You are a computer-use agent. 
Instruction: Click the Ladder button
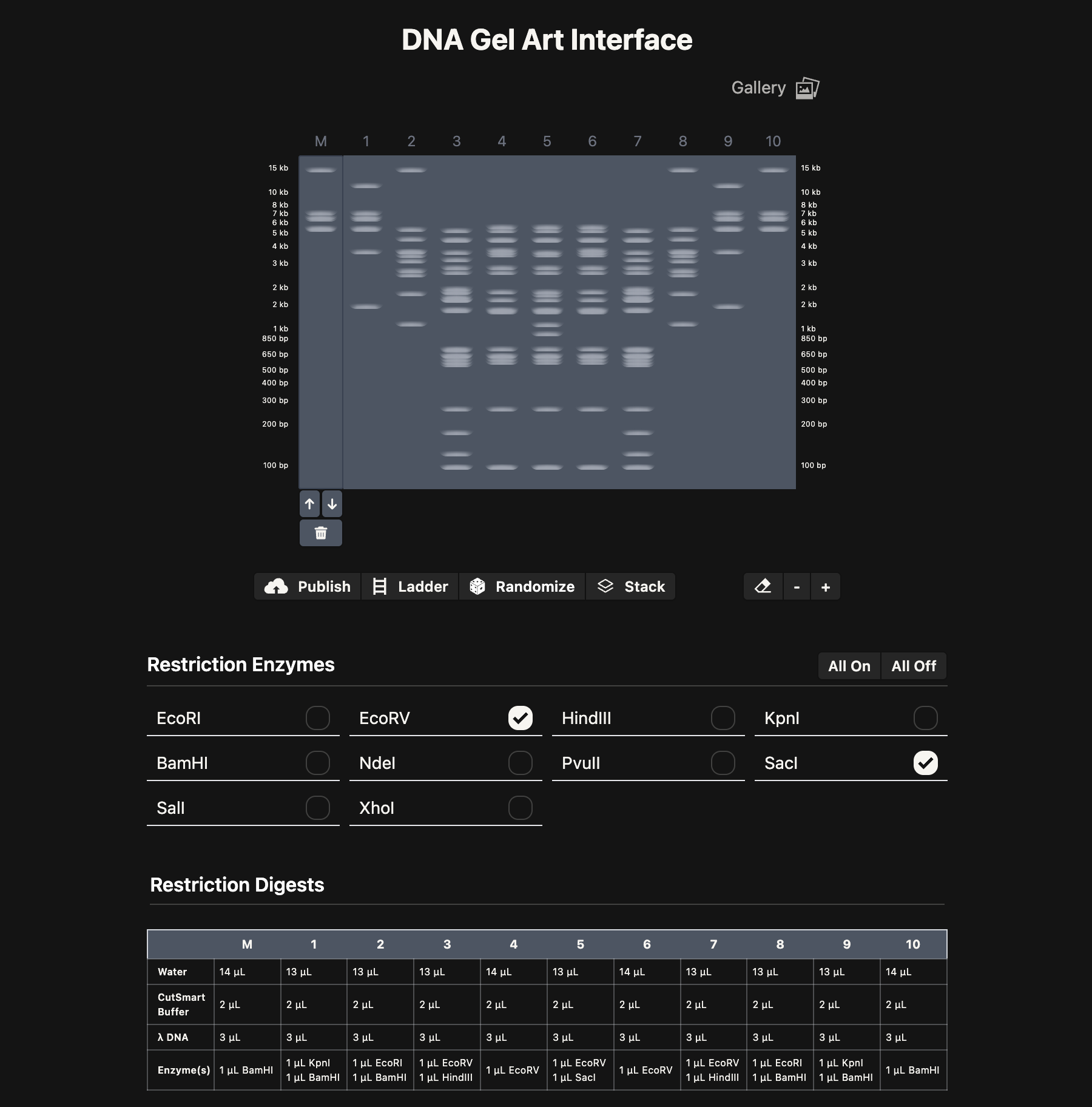click(410, 587)
